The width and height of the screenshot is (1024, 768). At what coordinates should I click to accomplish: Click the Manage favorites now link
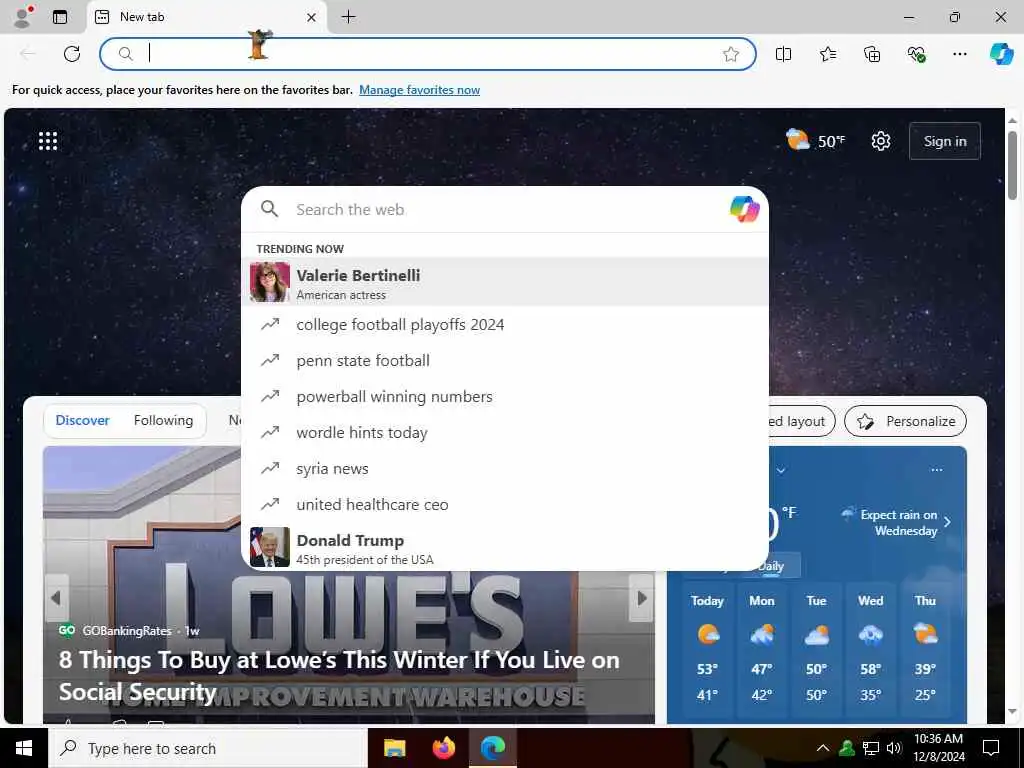419,90
